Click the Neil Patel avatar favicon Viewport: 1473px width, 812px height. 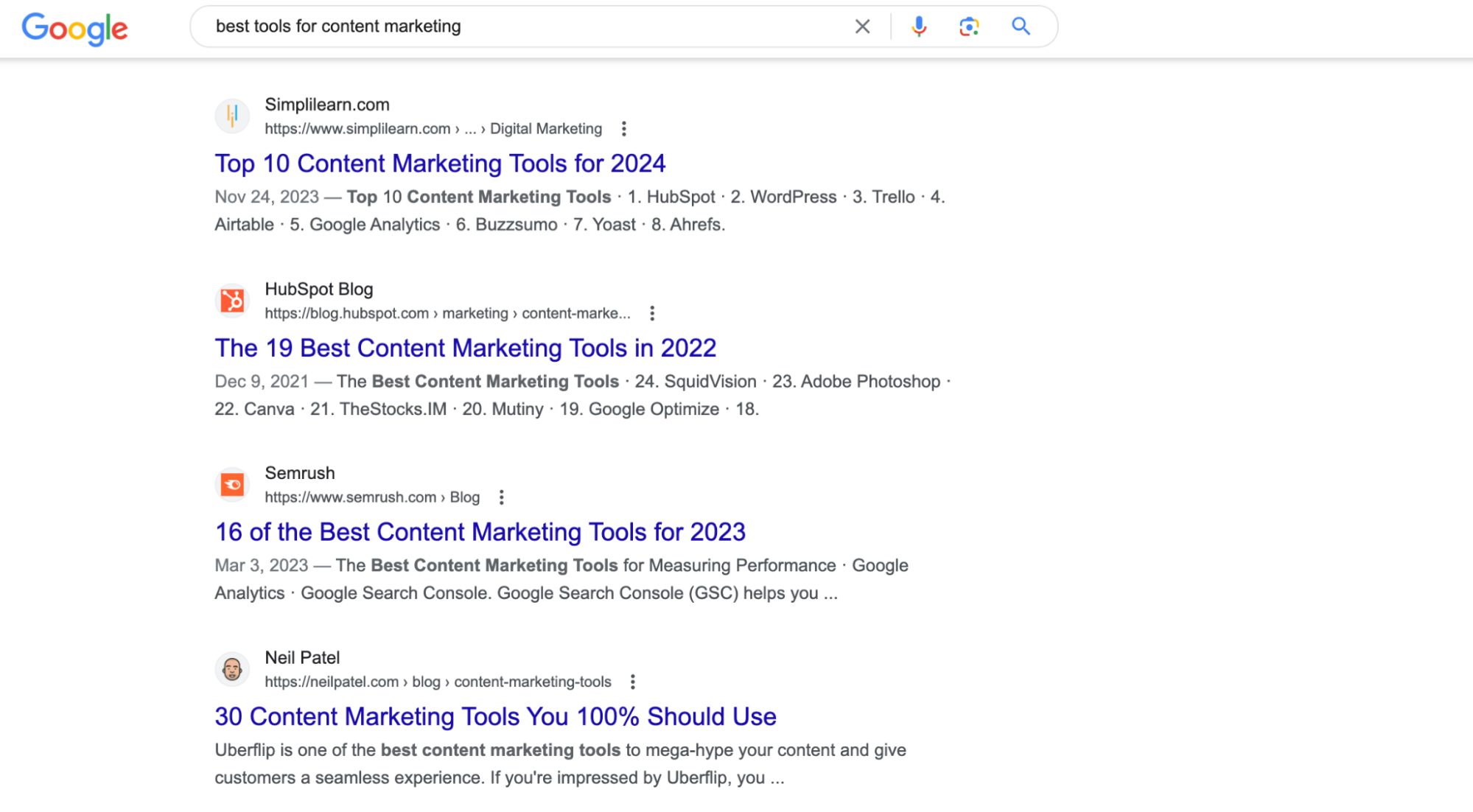pos(232,669)
